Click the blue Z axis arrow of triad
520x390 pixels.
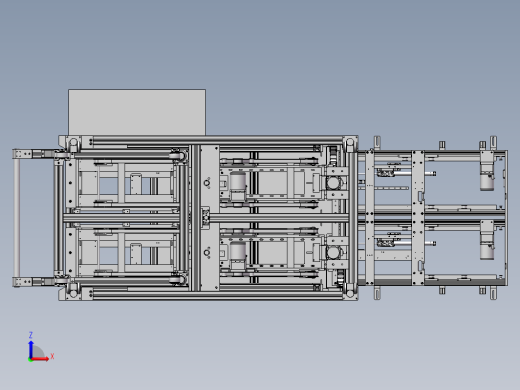click(31, 349)
